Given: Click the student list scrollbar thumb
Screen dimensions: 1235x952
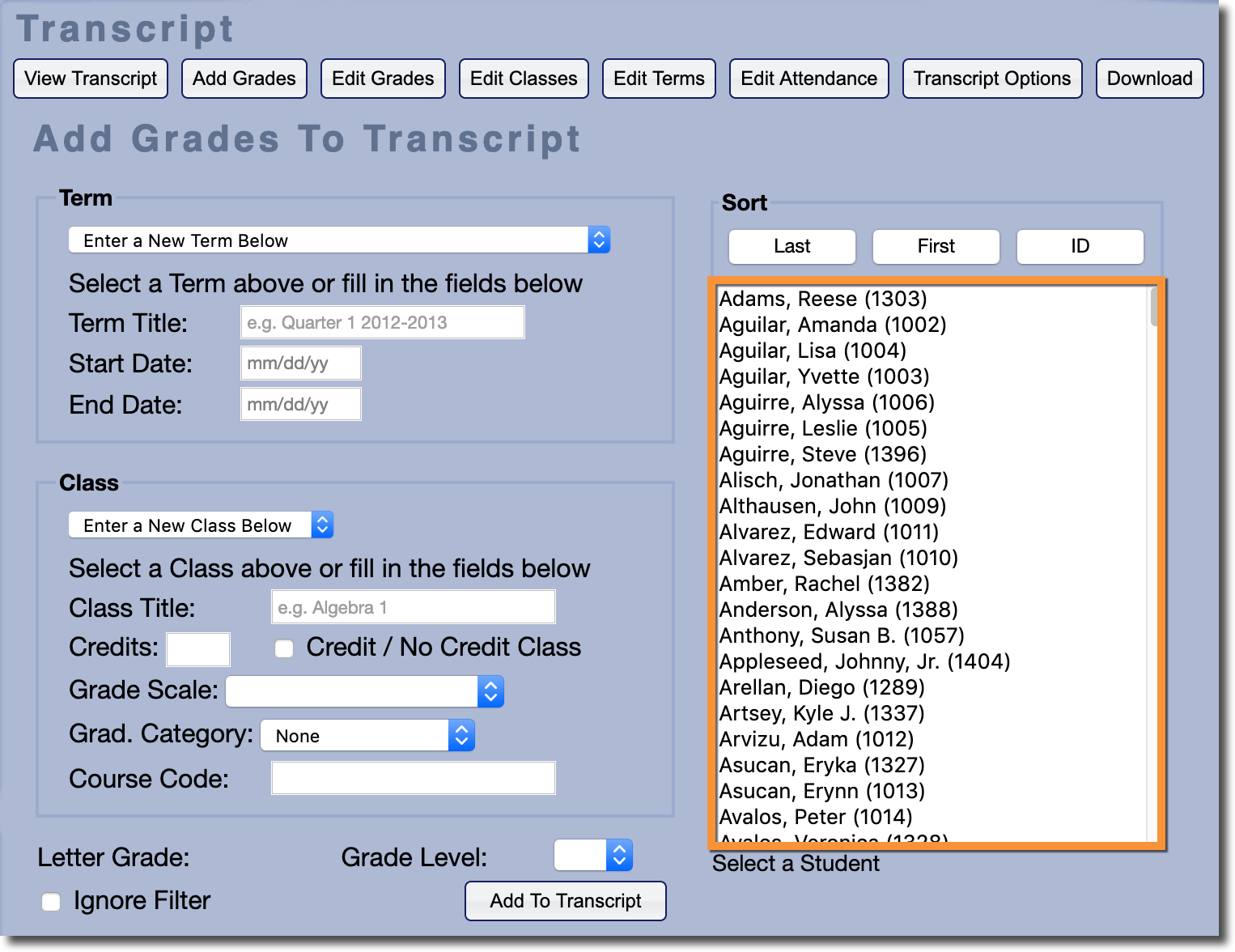Looking at the screenshot, I should point(1154,307).
